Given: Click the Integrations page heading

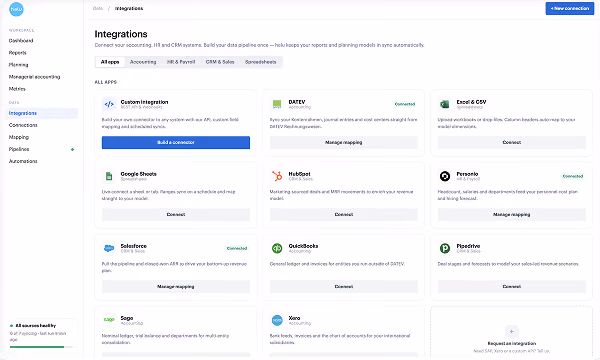Looking at the screenshot, I should tap(121, 34).
